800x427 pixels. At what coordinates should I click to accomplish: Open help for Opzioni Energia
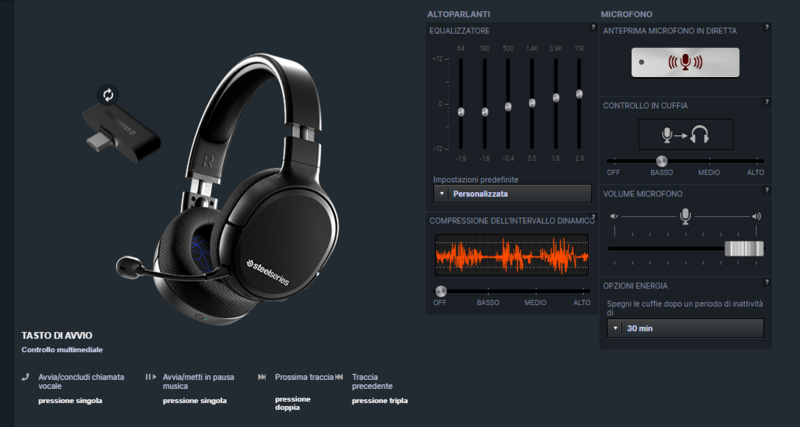click(x=766, y=282)
